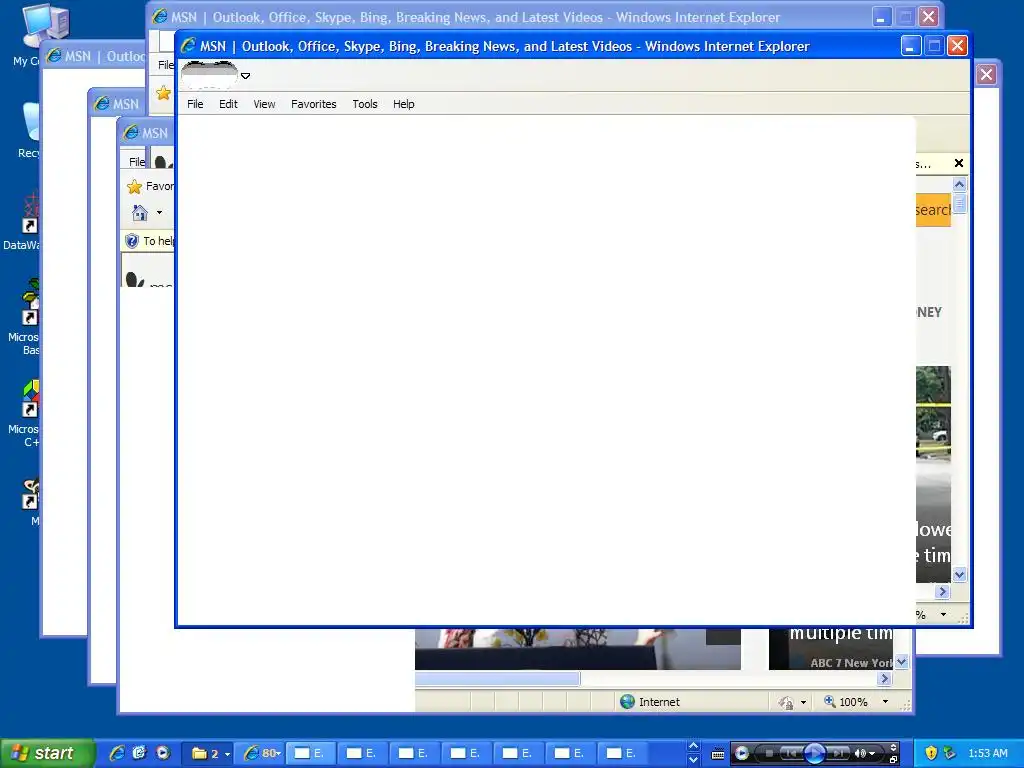The image size is (1024, 768).
Task: Click the Play button on the taskbar media player
Action: coord(814,754)
